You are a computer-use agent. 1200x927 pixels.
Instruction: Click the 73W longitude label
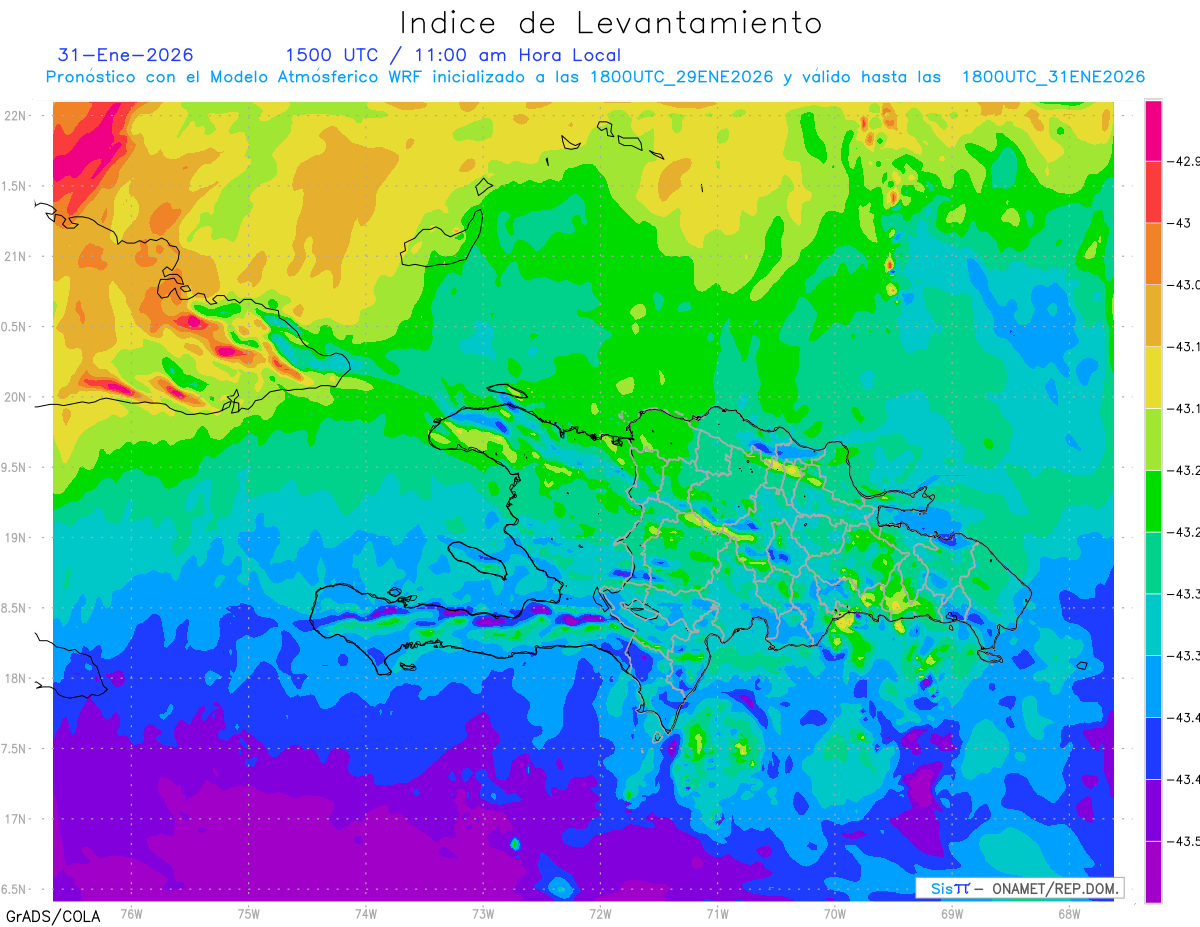pyautogui.click(x=483, y=914)
